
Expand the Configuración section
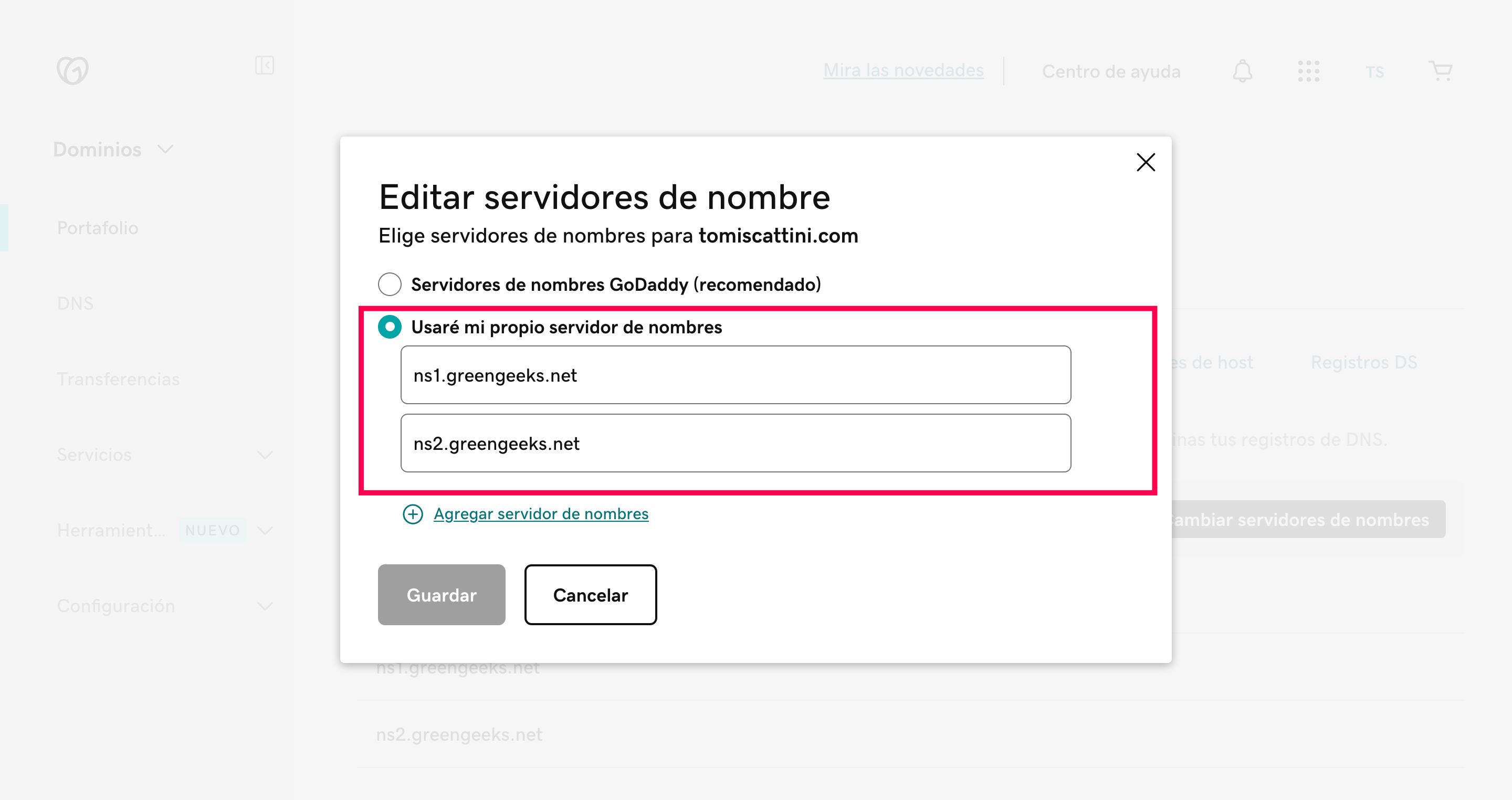click(x=265, y=606)
